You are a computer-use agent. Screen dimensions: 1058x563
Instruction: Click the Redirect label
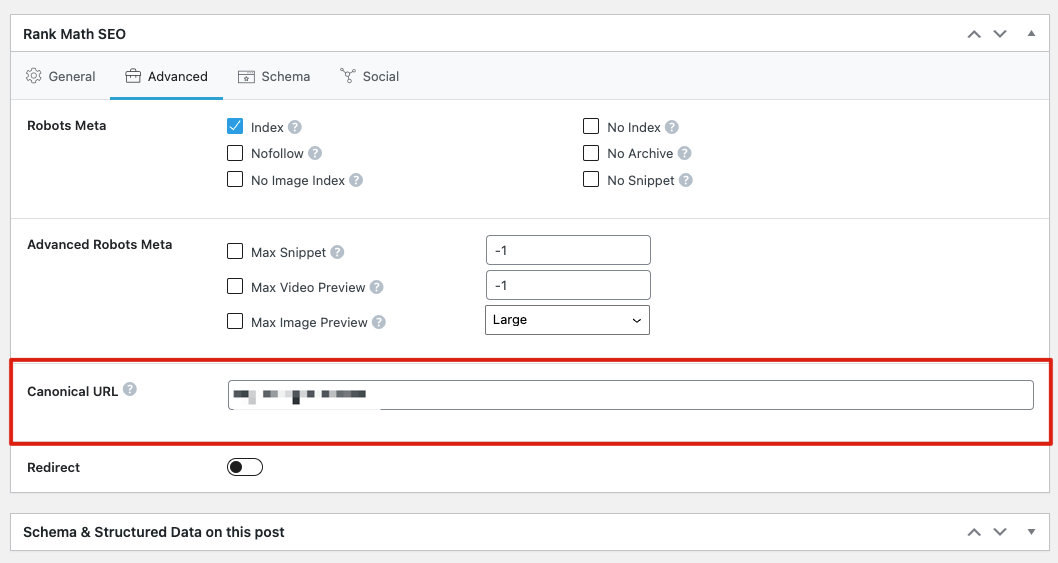pyautogui.click(x=53, y=467)
